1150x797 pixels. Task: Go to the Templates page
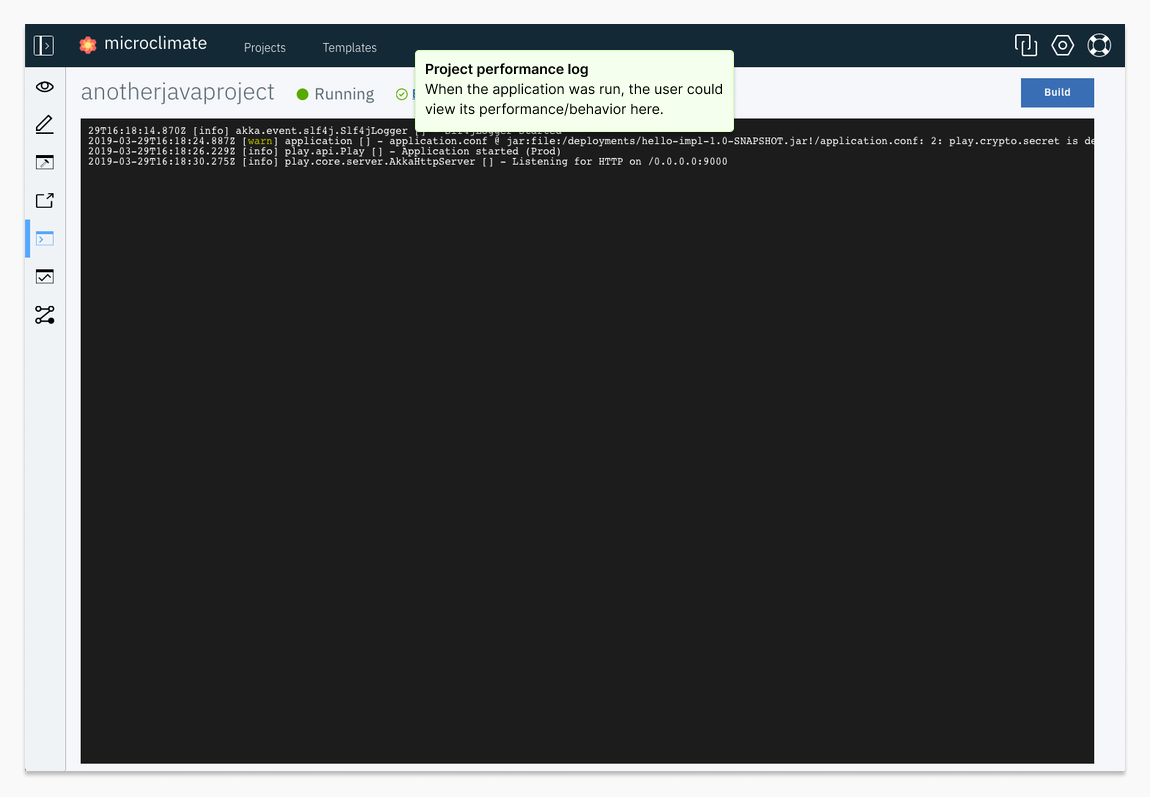[349, 47]
